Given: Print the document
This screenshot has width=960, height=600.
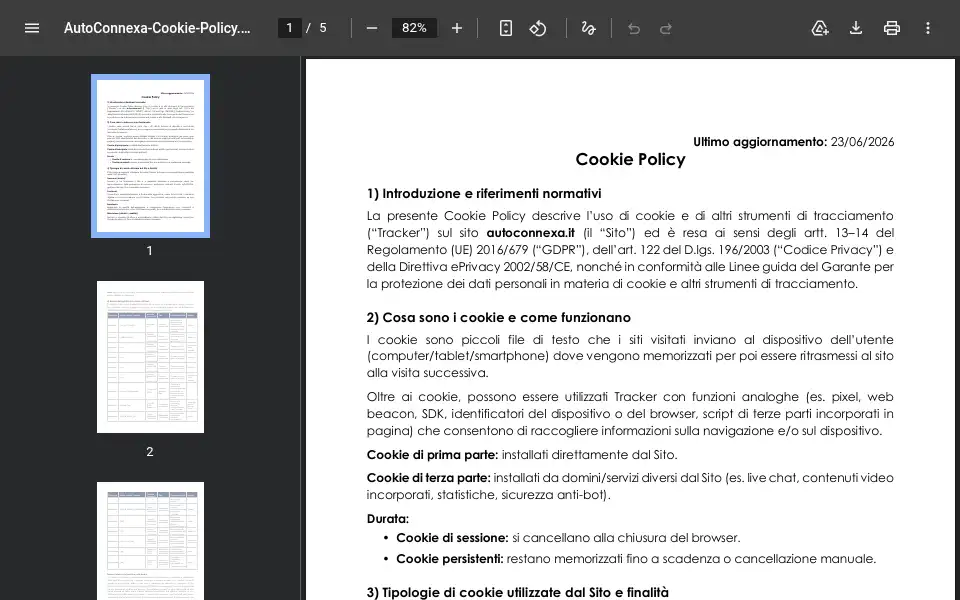Looking at the screenshot, I should pyautogui.click(x=892, y=28).
